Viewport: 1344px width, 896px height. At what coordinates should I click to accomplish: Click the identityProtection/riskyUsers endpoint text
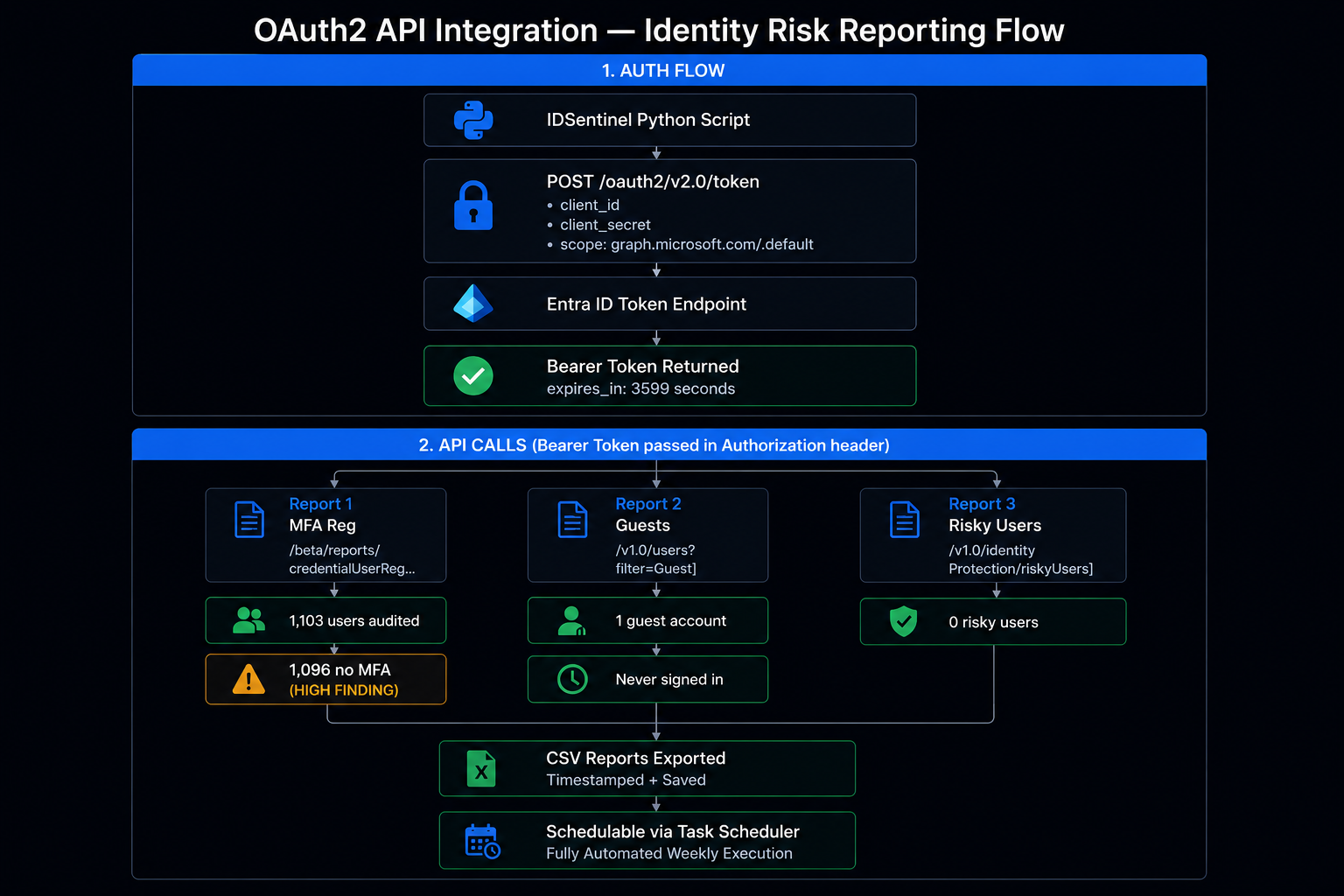(1021, 560)
